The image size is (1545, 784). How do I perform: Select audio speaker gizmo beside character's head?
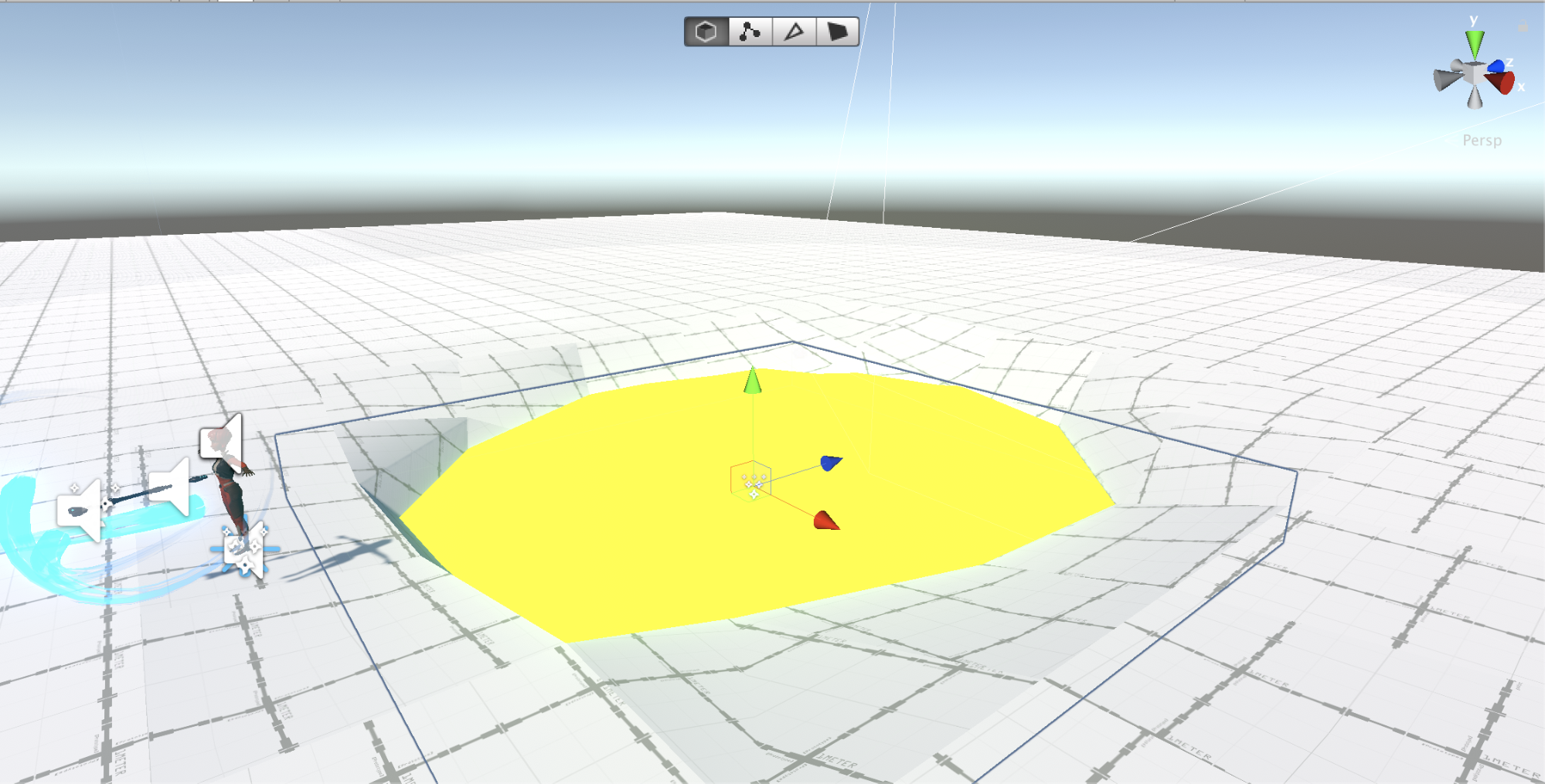pos(222,441)
